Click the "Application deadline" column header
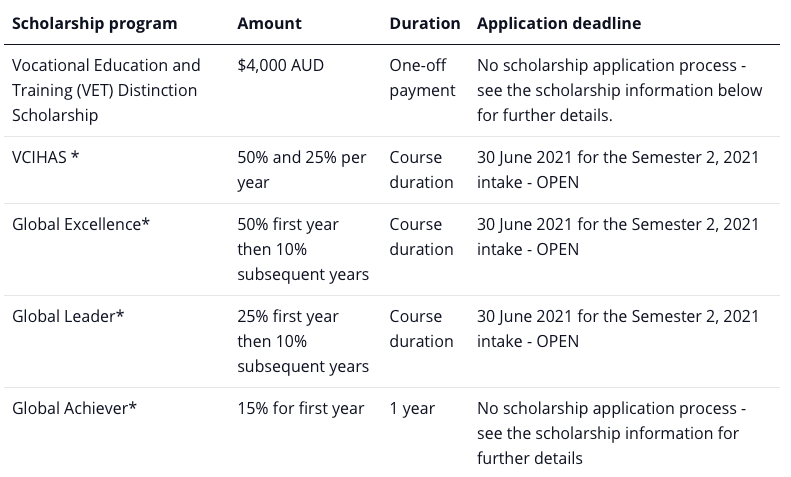Viewport: 791px width, 477px height. tap(559, 23)
